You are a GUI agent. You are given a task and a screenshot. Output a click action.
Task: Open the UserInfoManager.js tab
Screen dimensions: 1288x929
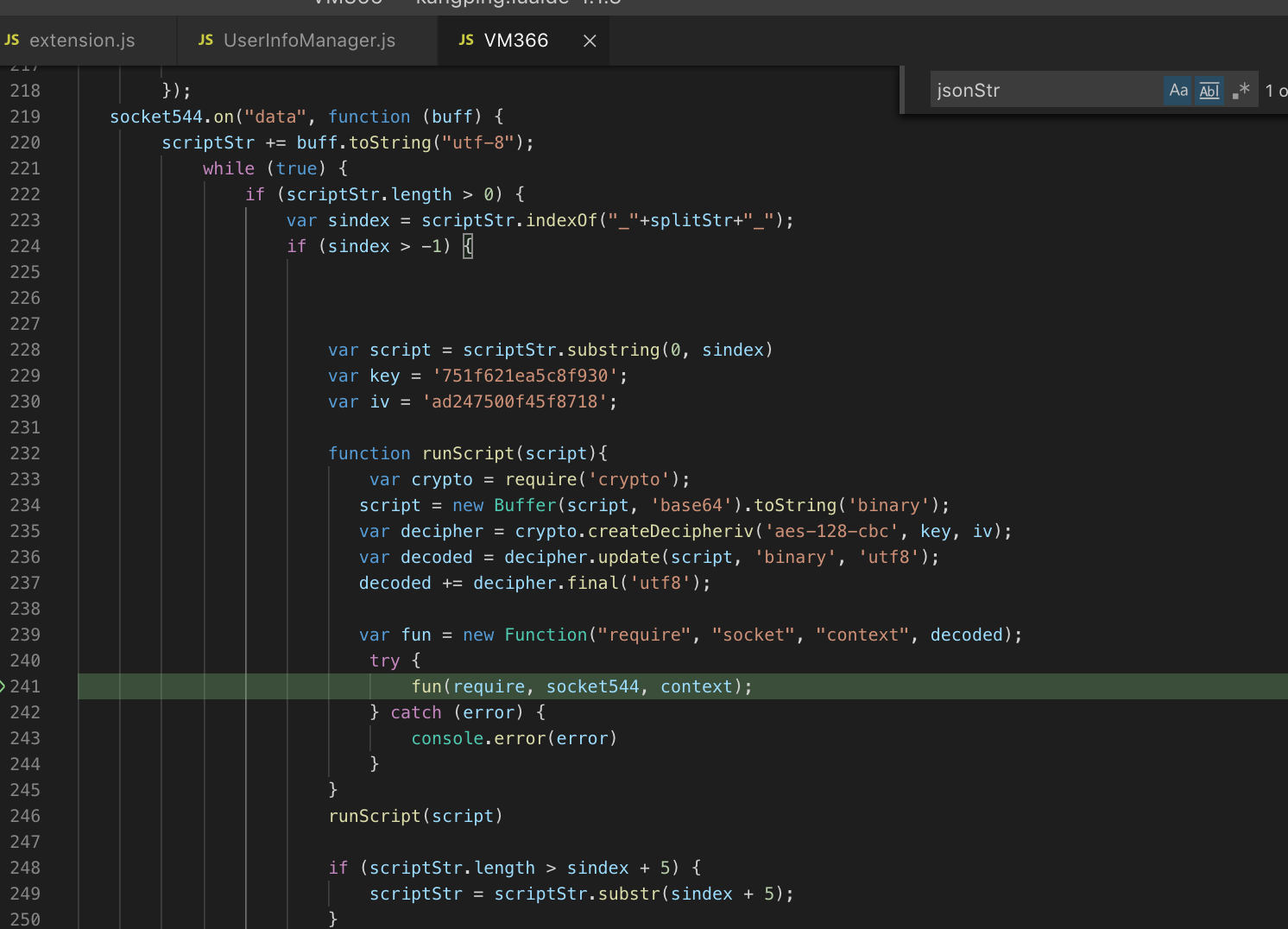[x=308, y=41]
